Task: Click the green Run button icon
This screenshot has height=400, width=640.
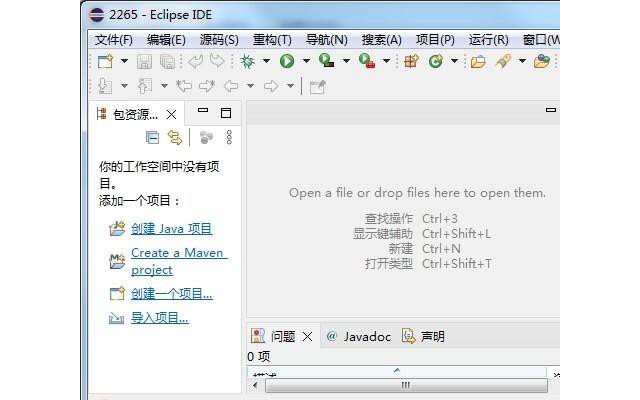Action: pyautogui.click(x=287, y=61)
